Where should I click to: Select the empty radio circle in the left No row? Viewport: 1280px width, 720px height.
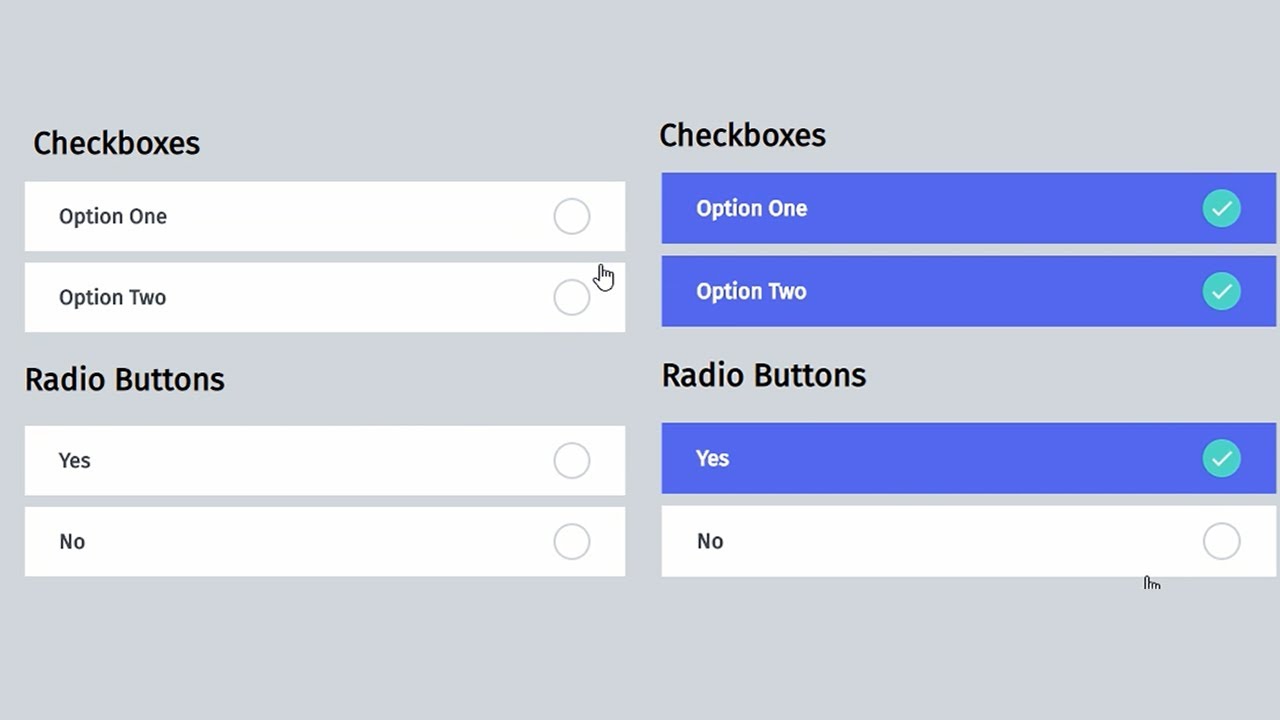click(x=572, y=541)
